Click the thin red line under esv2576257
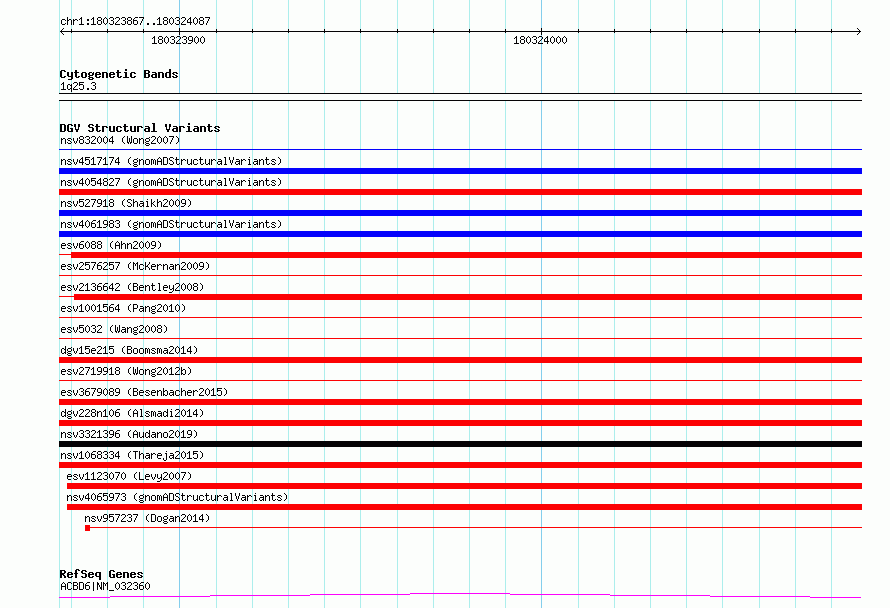The image size is (890, 608). click(x=460, y=276)
